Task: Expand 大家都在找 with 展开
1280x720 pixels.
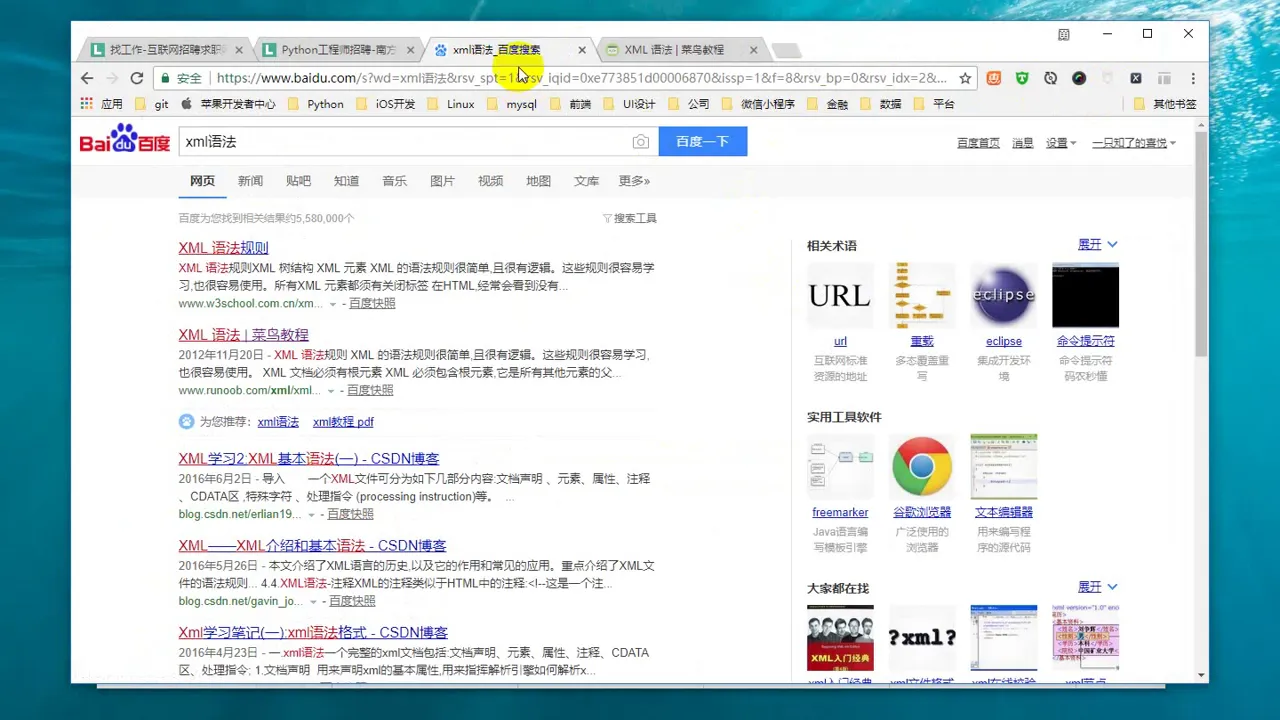Action: pyautogui.click(x=1097, y=587)
